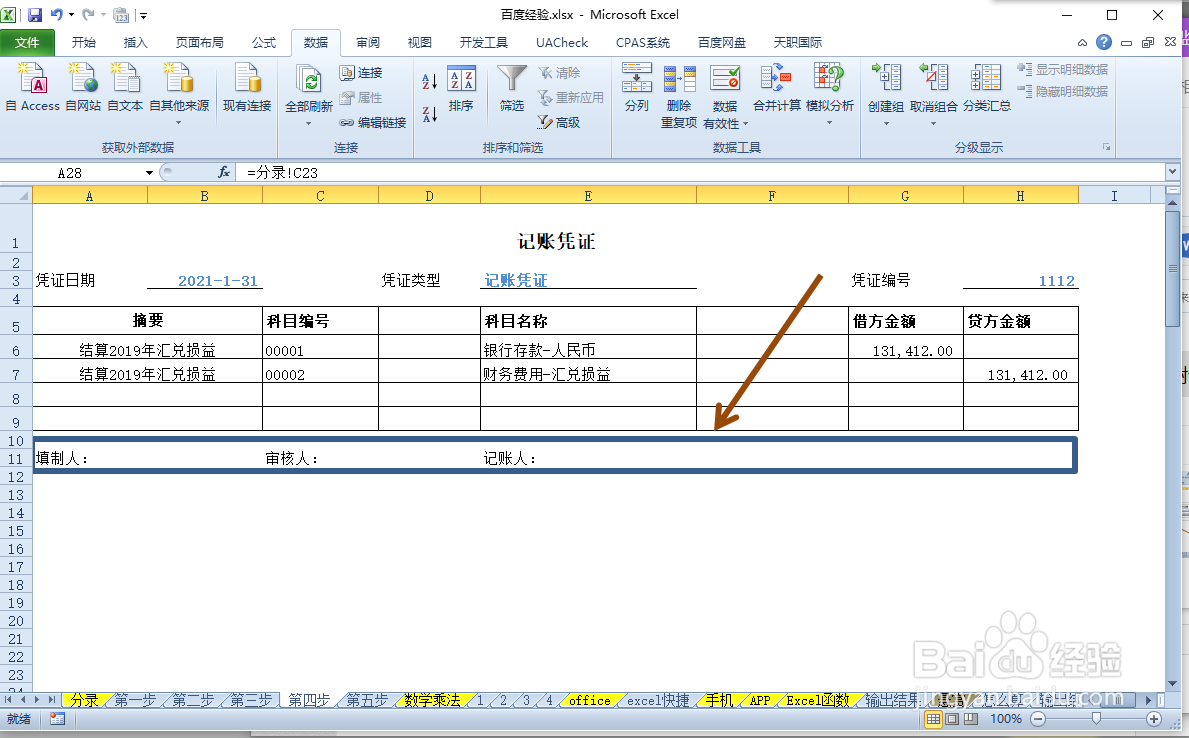
Task: Click the 审阅 ribbon tab
Action: coord(367,42)
